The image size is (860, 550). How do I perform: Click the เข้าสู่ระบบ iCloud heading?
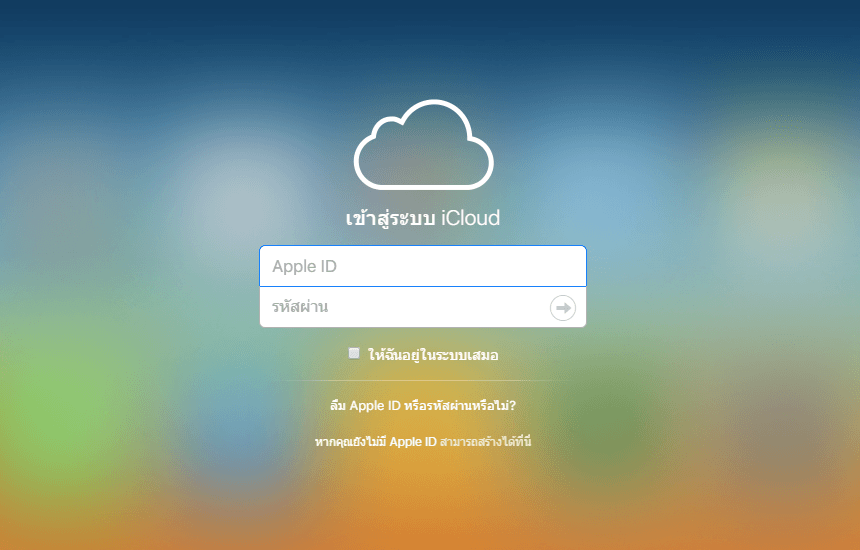pos(422,218)
